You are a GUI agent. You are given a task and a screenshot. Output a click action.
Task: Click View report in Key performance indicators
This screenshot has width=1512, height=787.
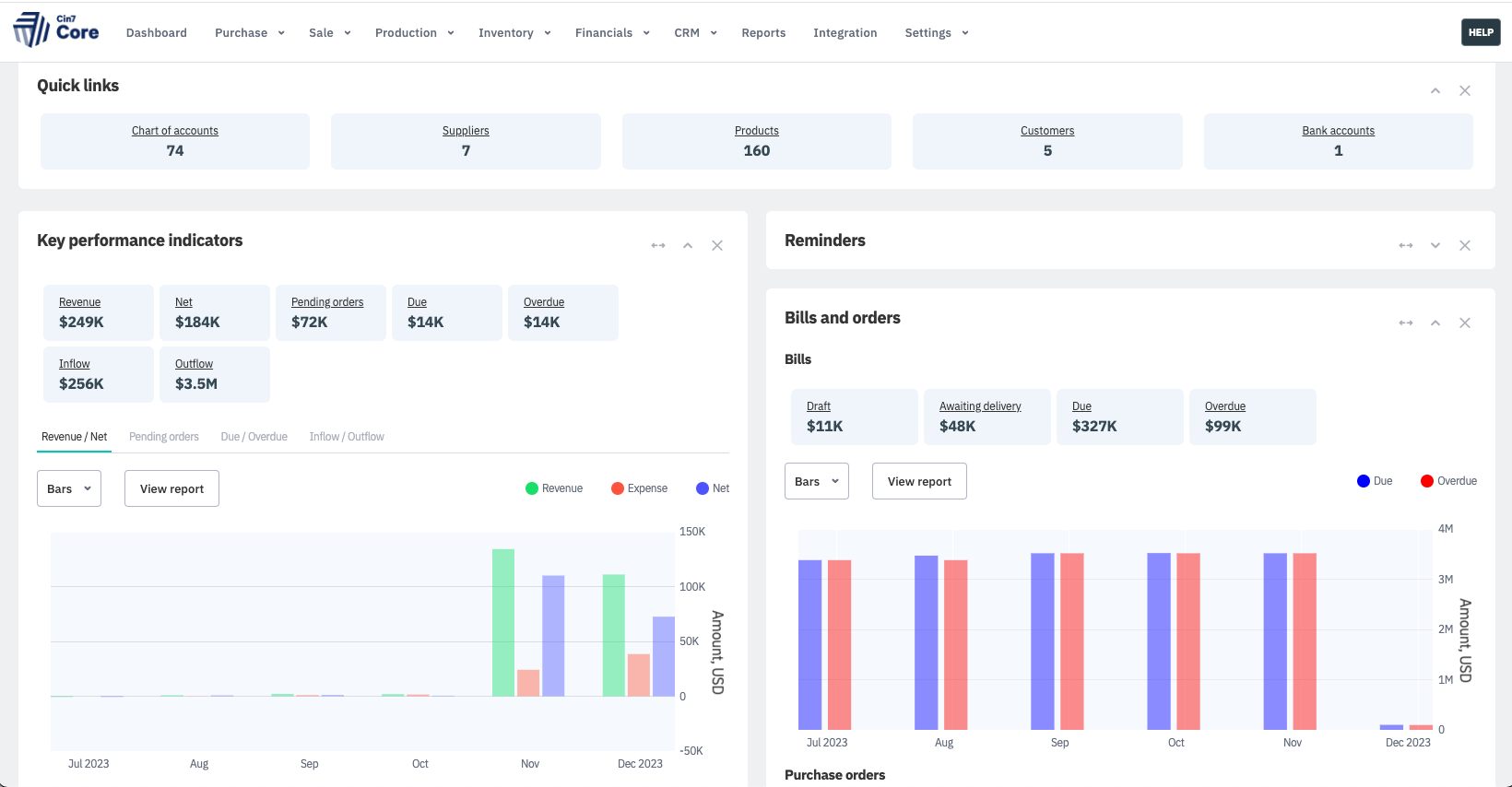tap(172, 488)
